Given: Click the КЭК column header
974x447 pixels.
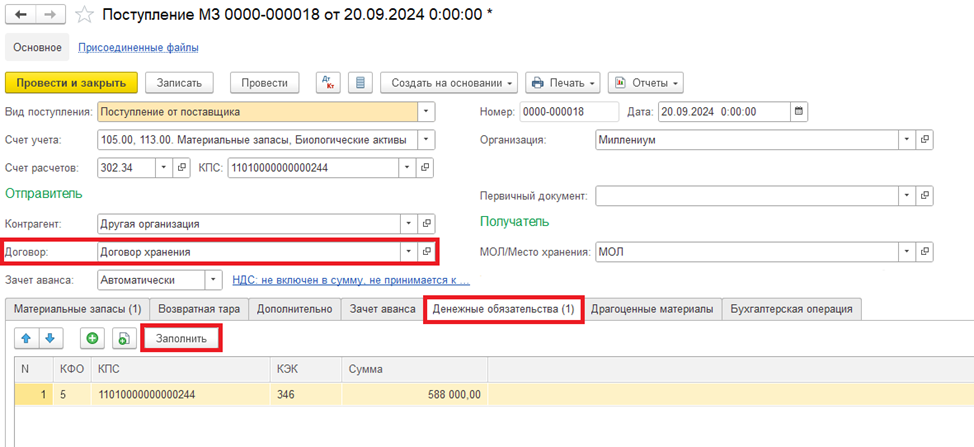Looking at the screenshot, I should pyautogui.click(x=306, y=369).
